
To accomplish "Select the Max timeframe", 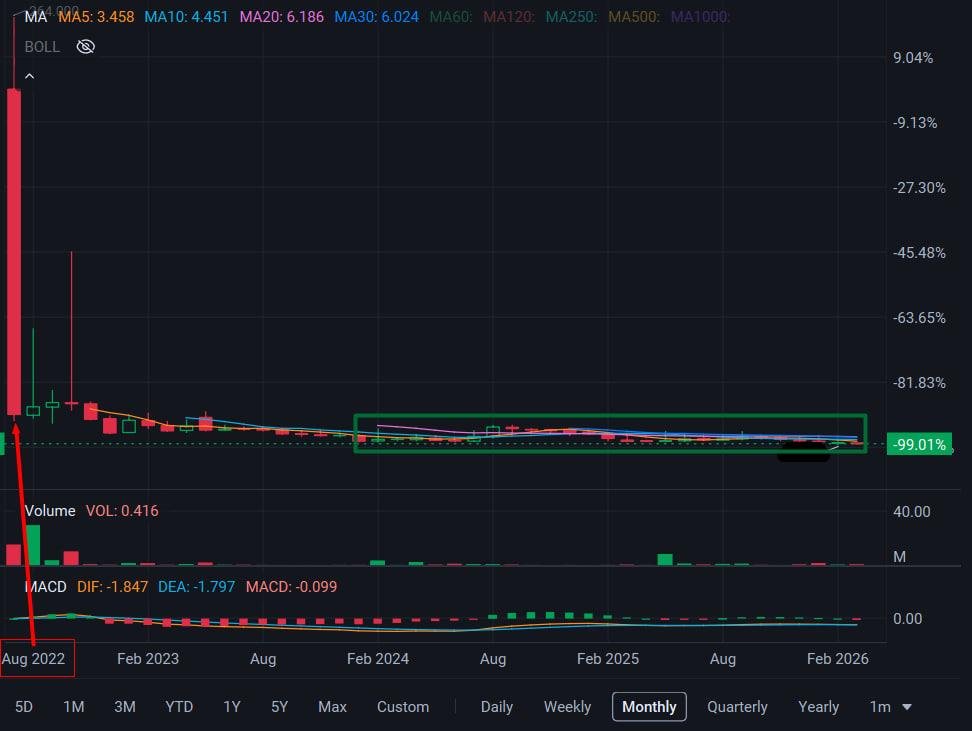I will click(332, 707).
